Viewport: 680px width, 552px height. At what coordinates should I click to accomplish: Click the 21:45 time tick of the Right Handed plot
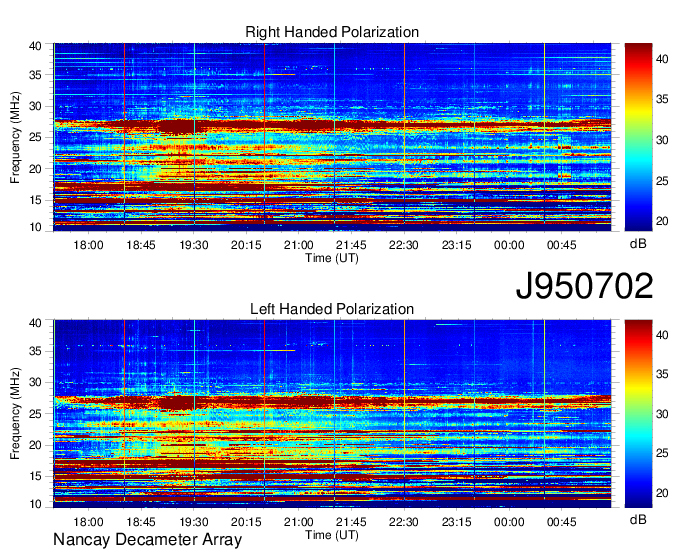point(351,245)
